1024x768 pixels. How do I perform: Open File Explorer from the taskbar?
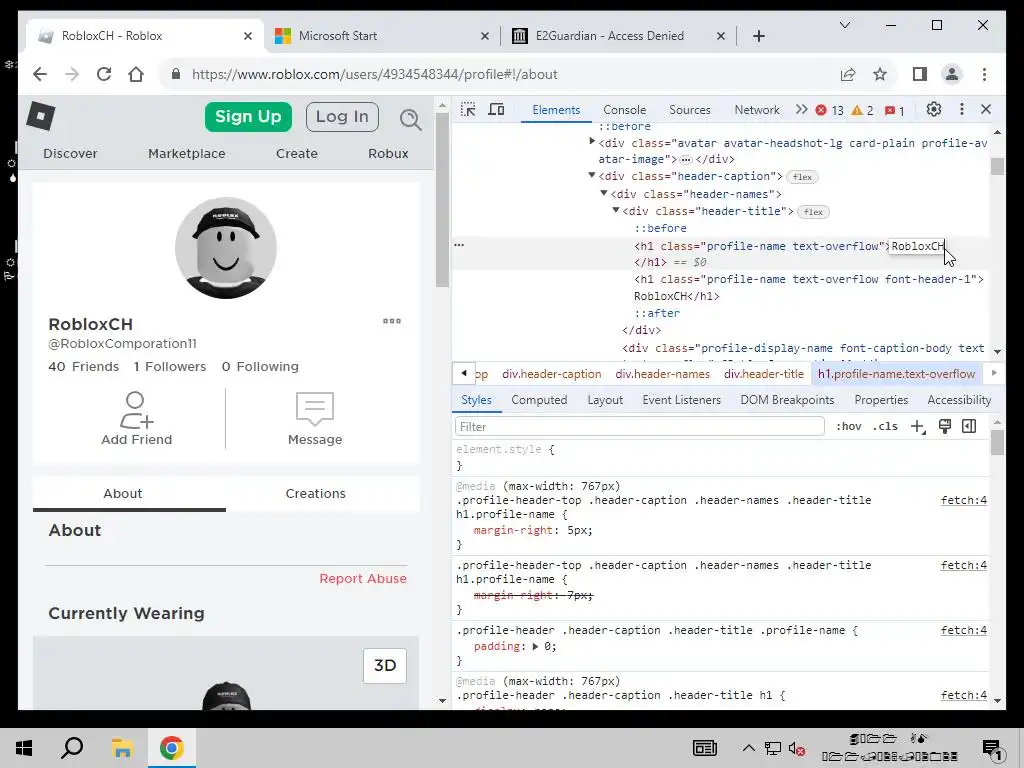coord(121,748)
